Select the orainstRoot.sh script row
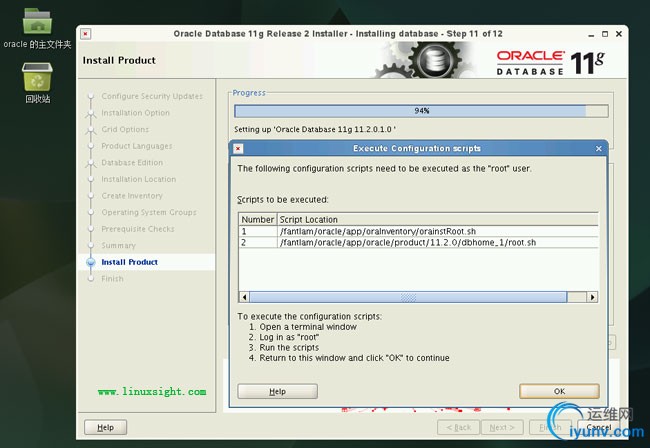 [418, 231]
